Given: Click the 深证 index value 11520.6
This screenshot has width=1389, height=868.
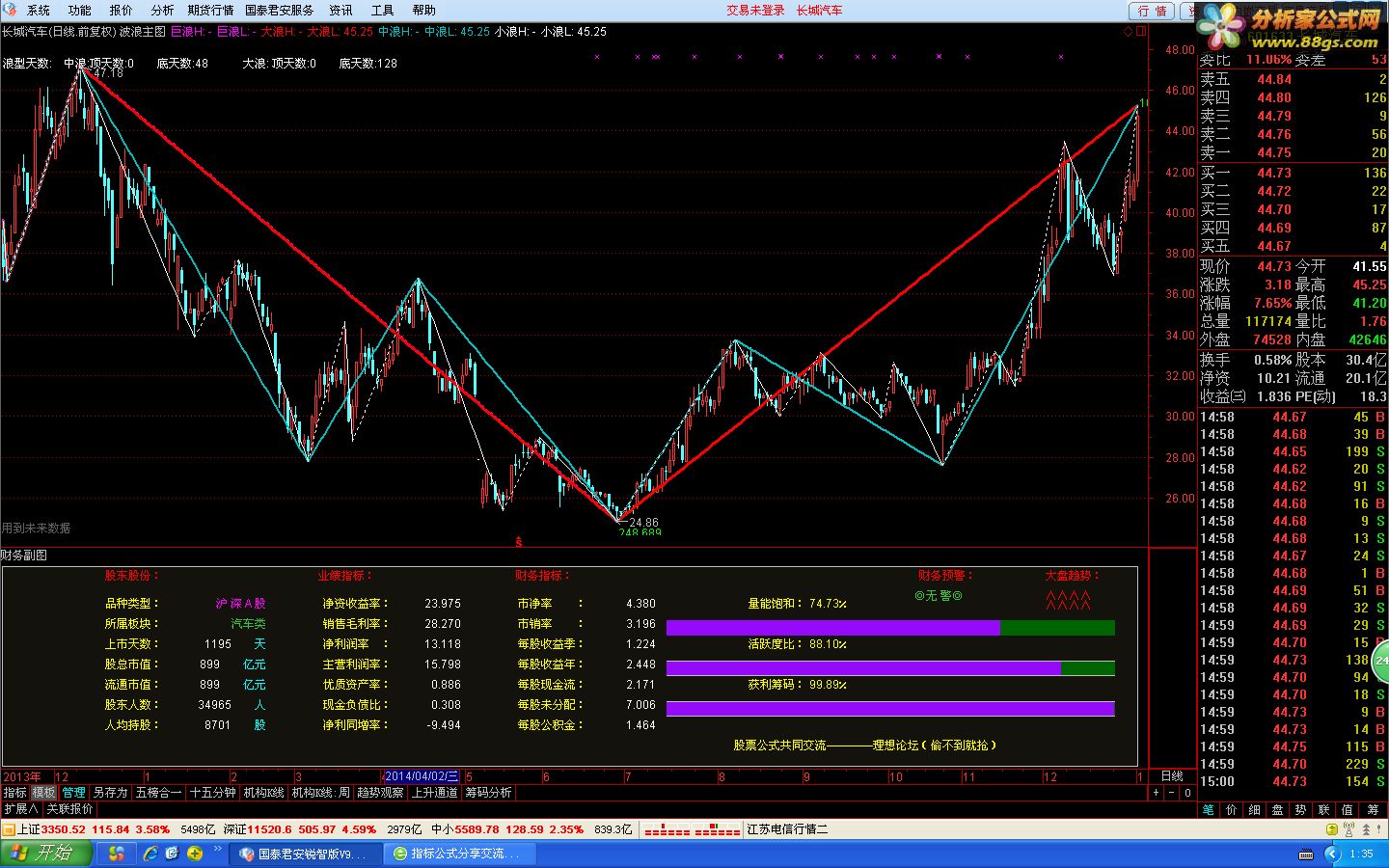Looking at the screenshot, I should 269,829.
